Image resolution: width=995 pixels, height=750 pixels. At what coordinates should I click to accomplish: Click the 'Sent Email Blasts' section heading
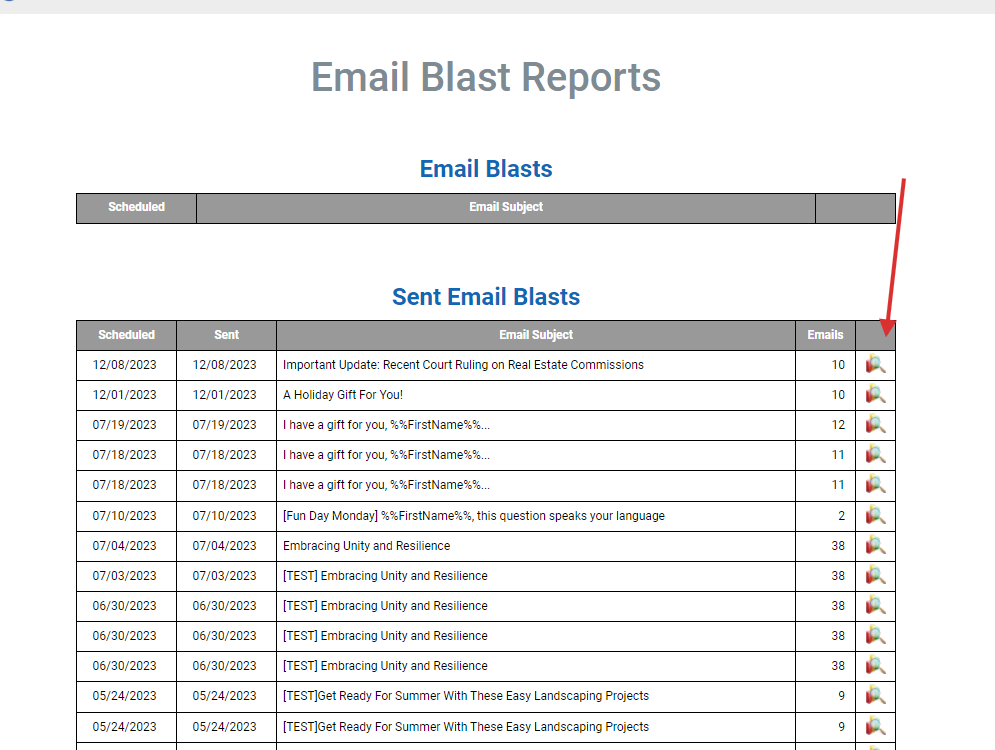click(486, 296)
